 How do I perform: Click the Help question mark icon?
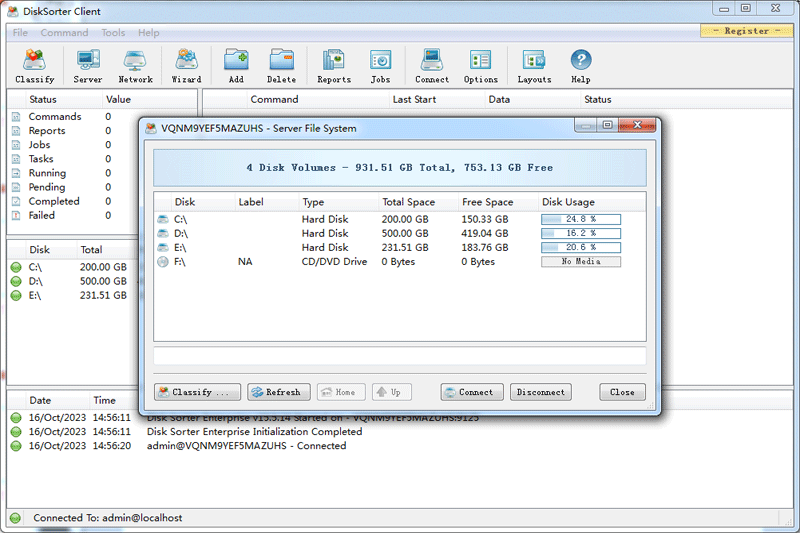point(581,60)
